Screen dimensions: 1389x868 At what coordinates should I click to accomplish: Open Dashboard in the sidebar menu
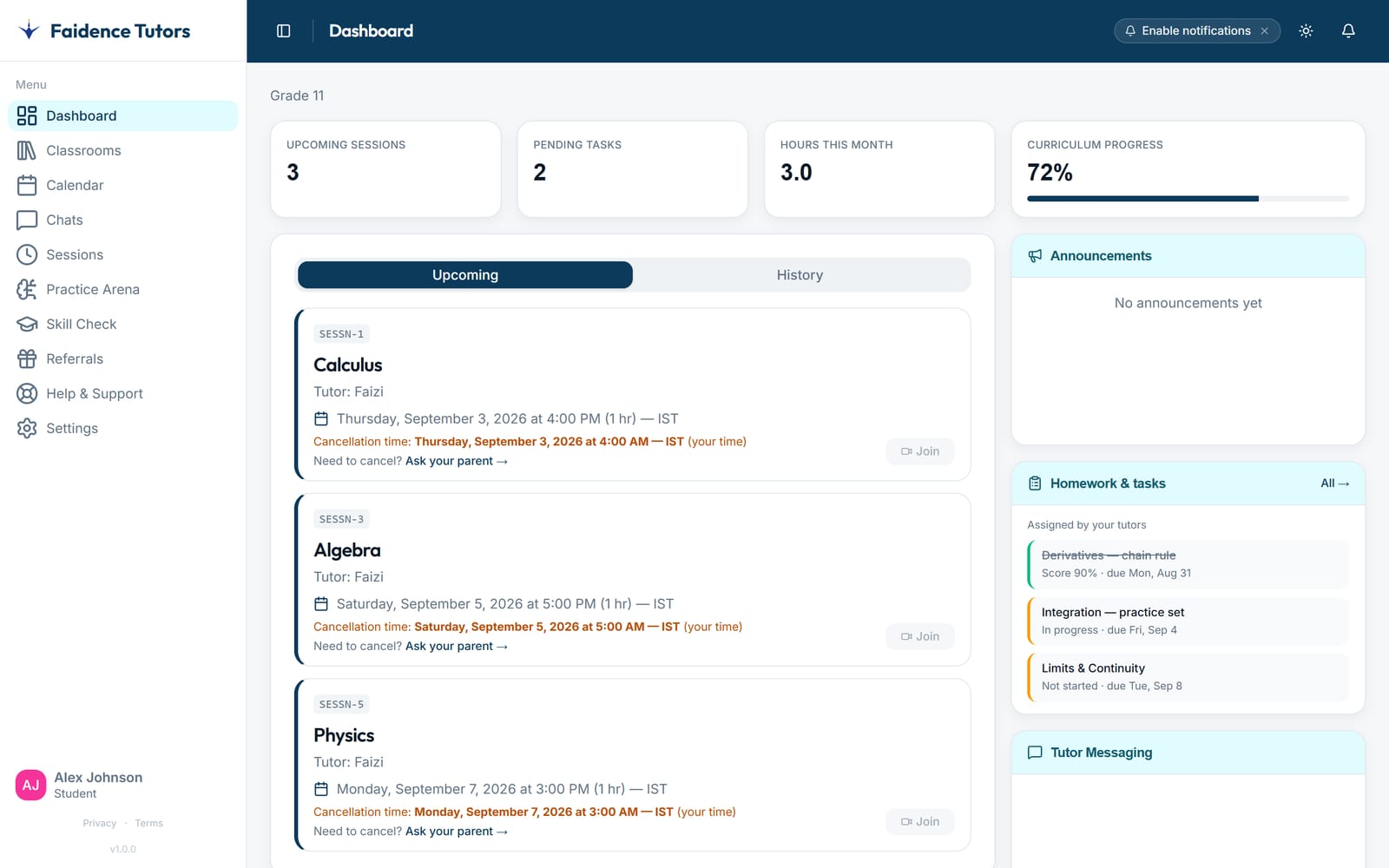122,115
